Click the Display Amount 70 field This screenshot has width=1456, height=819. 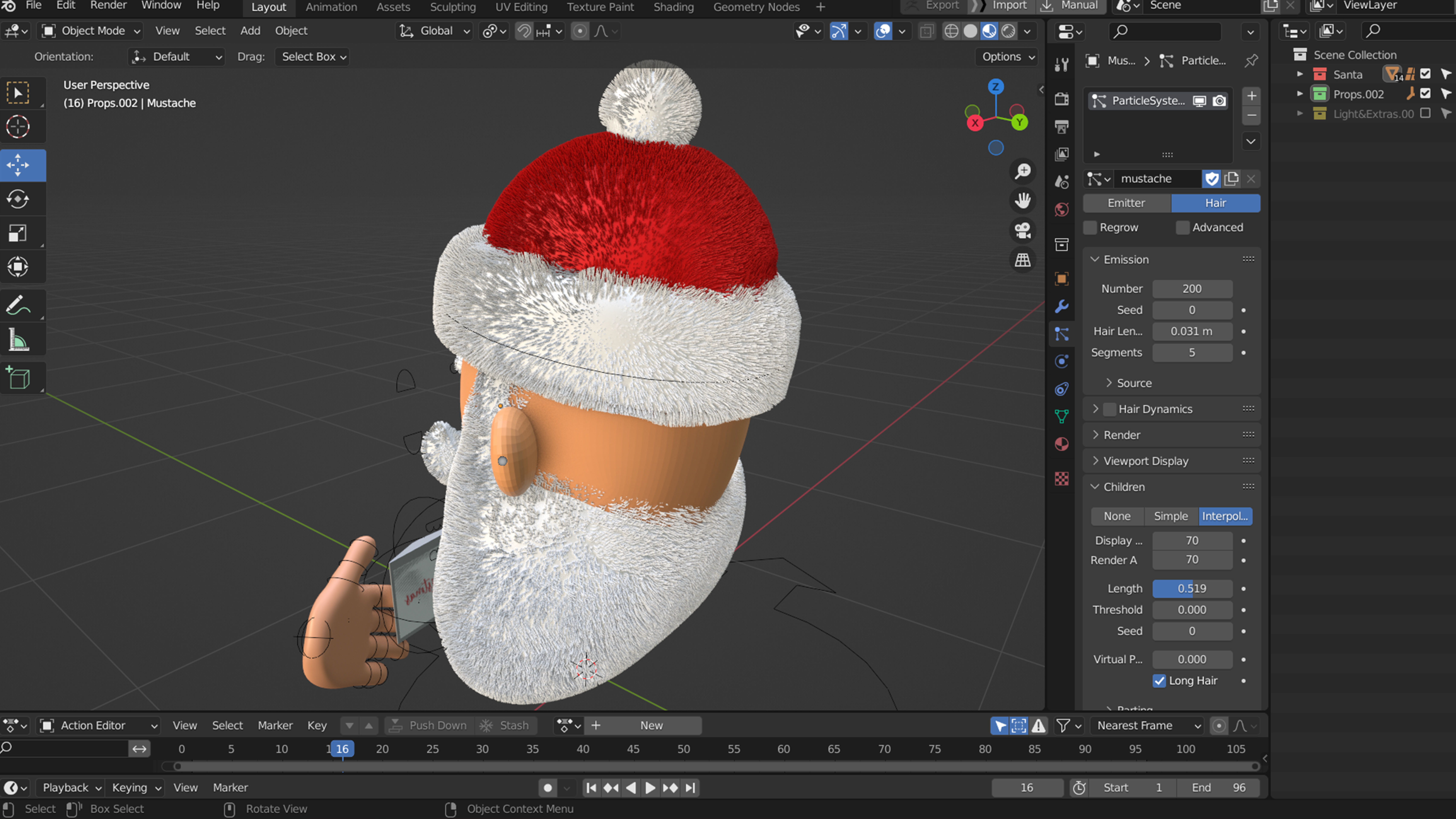(1192, 541)
